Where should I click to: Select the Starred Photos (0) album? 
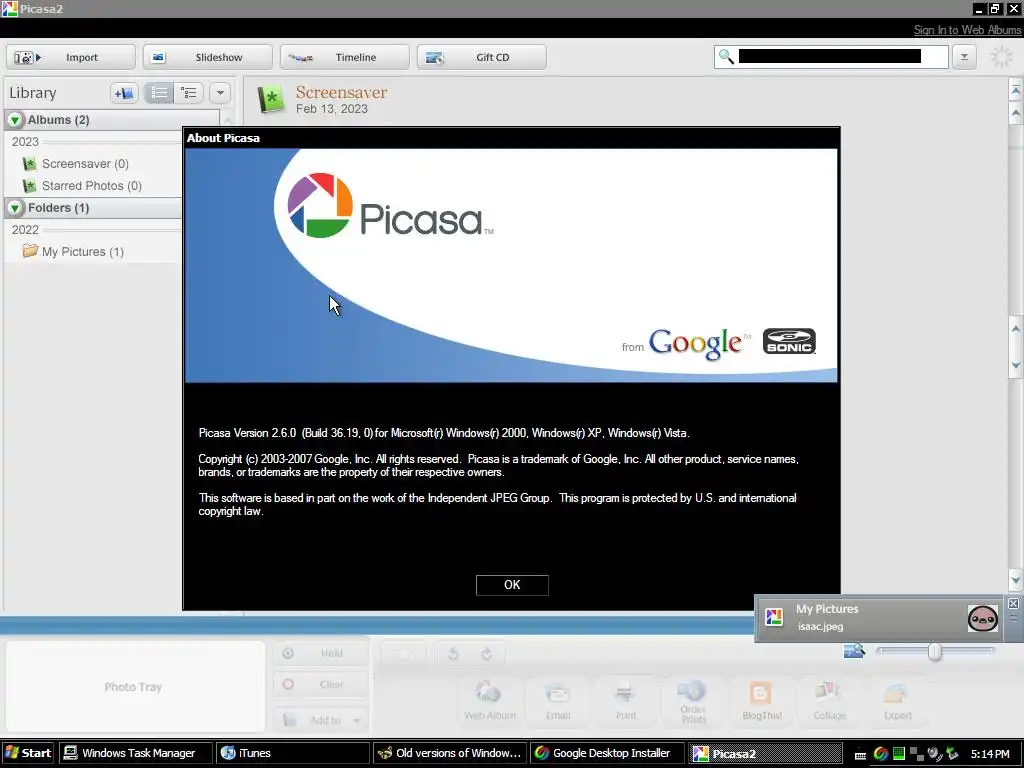(x=91, y=186)
